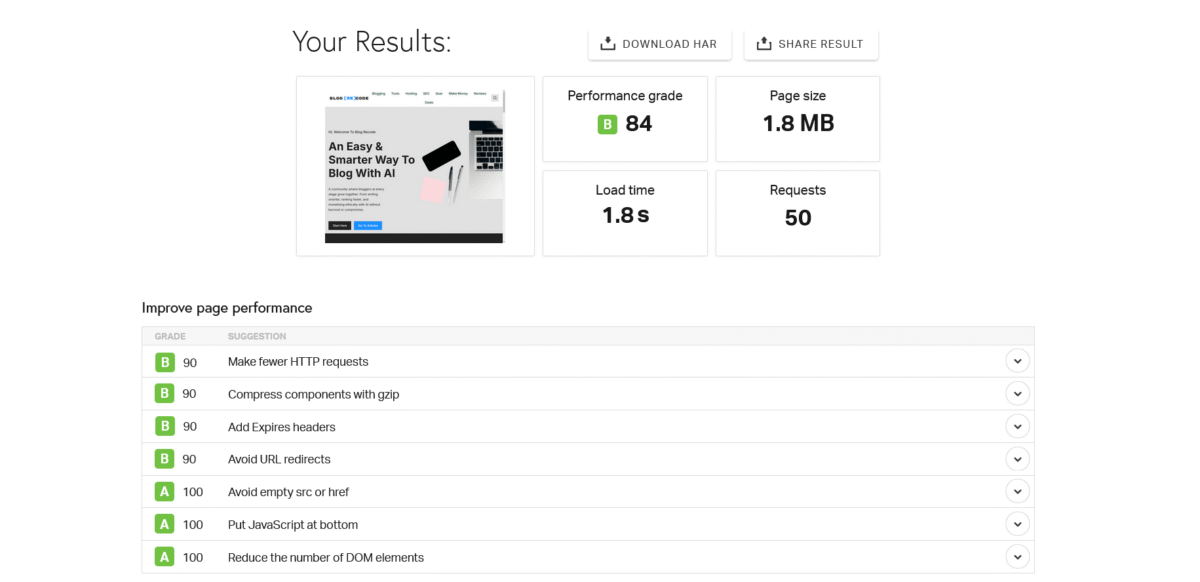Click the Load time 1.8 s card
Viewport: 1200px width, 582px height.
pos(625,213)
